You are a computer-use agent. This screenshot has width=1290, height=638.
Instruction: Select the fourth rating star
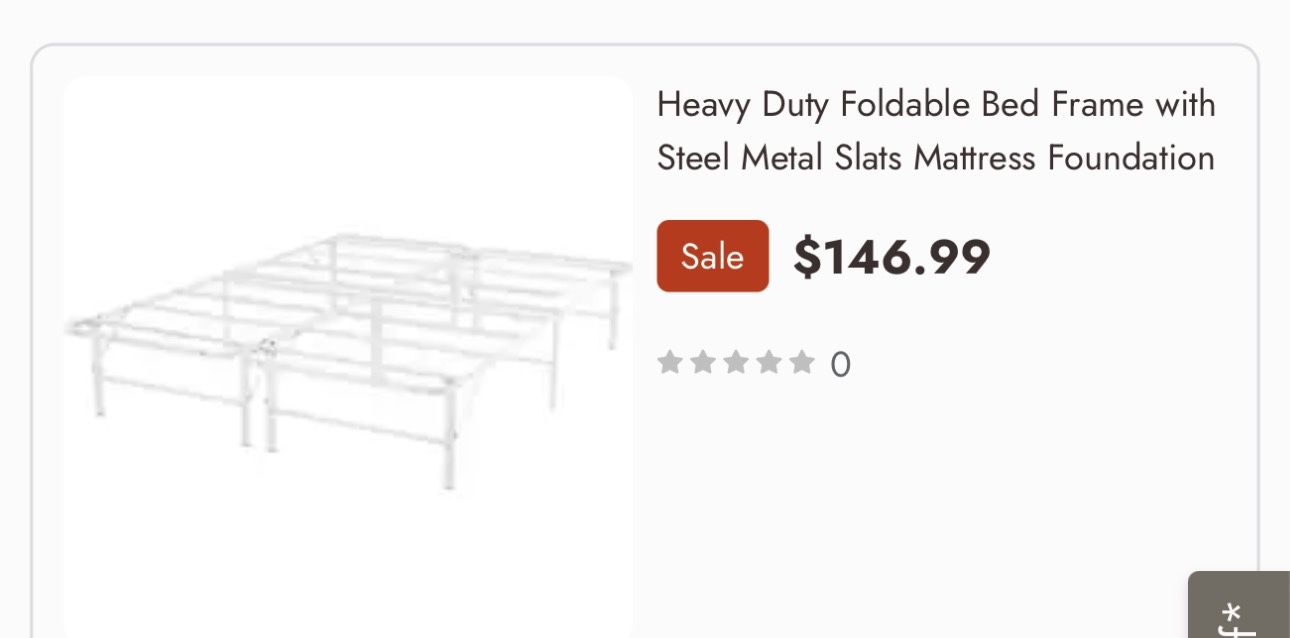769,363
